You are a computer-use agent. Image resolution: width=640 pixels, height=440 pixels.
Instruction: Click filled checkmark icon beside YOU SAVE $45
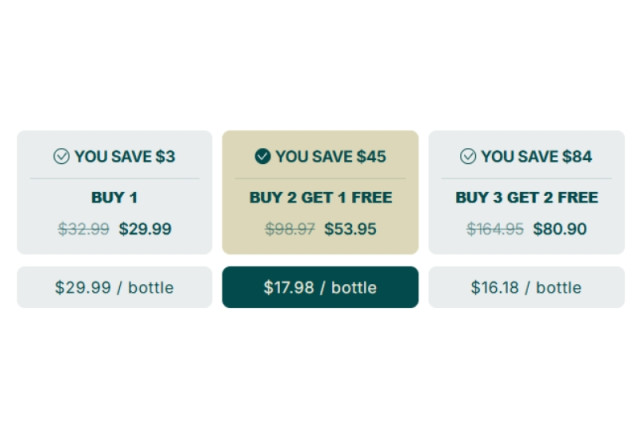coord(263,156)
